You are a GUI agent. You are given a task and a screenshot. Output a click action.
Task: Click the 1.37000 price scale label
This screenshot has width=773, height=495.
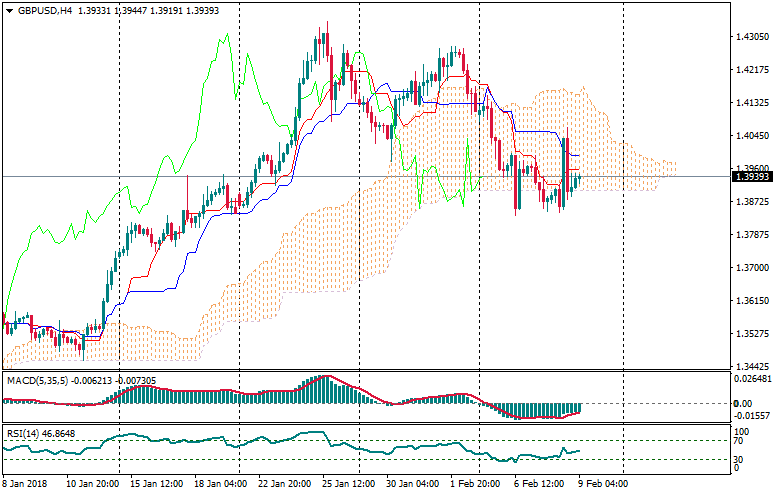click(750, 268)
